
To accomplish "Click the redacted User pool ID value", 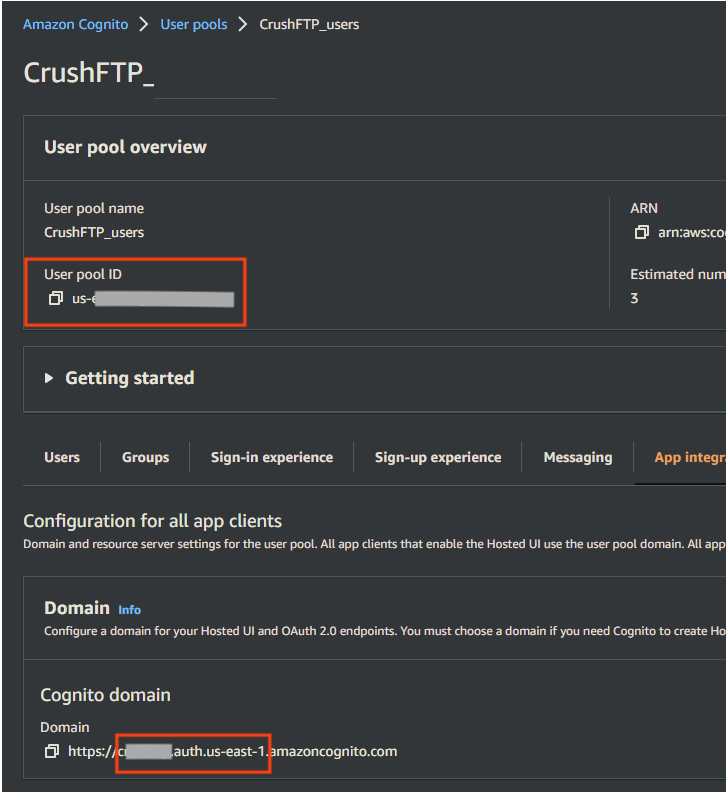I will (x=153, y=299).
